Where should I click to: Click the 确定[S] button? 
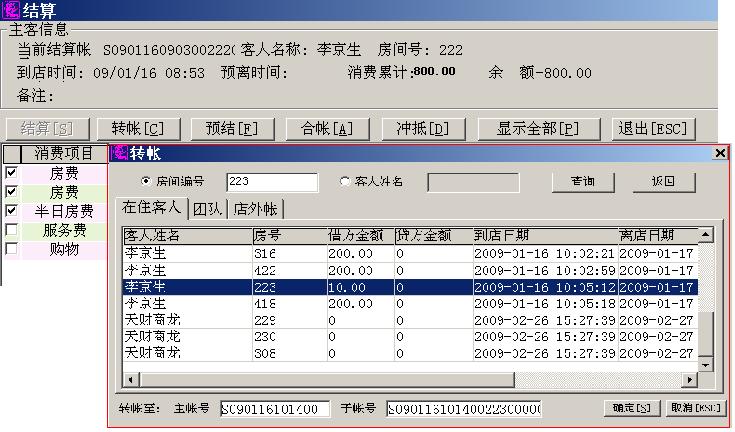tap(632, 409)
